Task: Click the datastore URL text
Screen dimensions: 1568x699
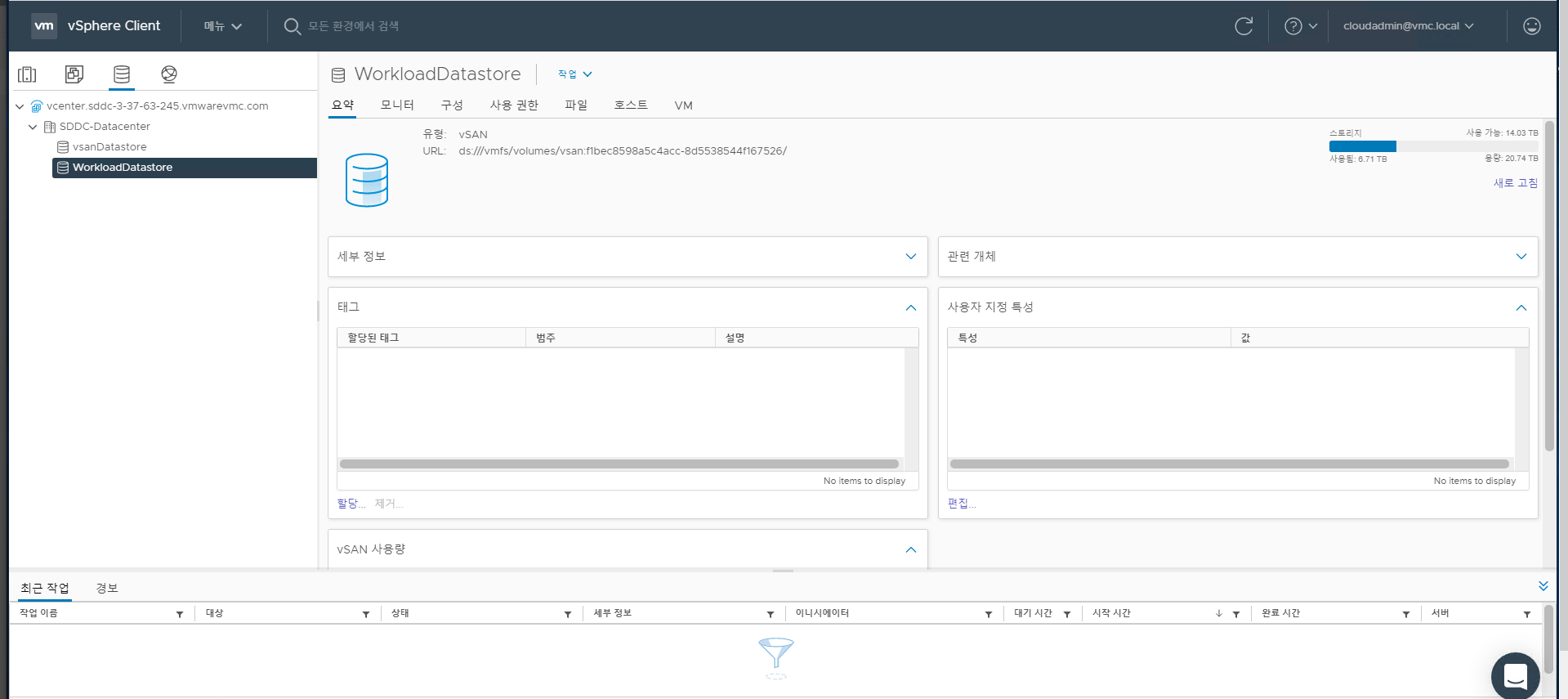Action: [623, 151]
